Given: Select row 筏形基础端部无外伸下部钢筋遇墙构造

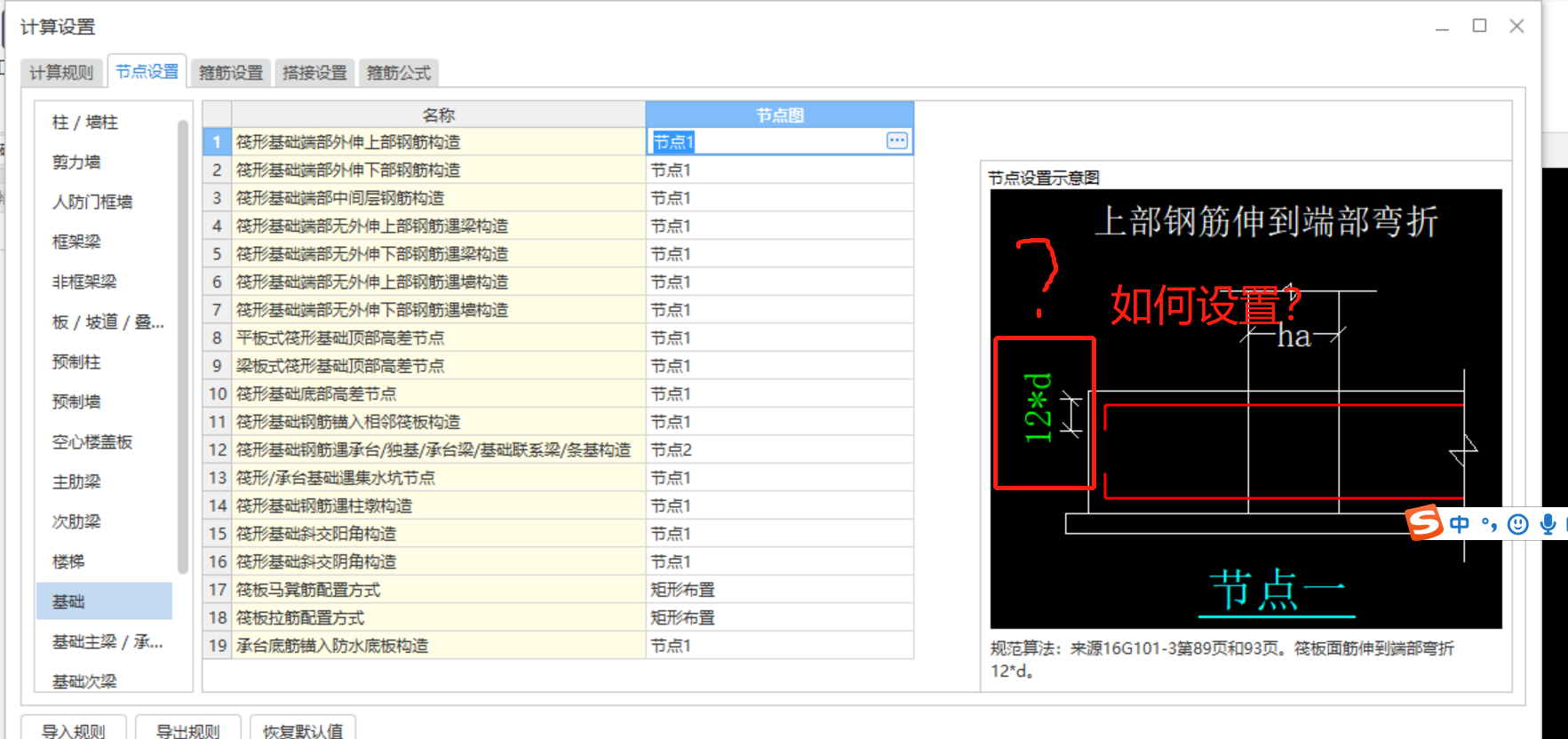Looking at the screenshot, I should (x=438, y=310).
